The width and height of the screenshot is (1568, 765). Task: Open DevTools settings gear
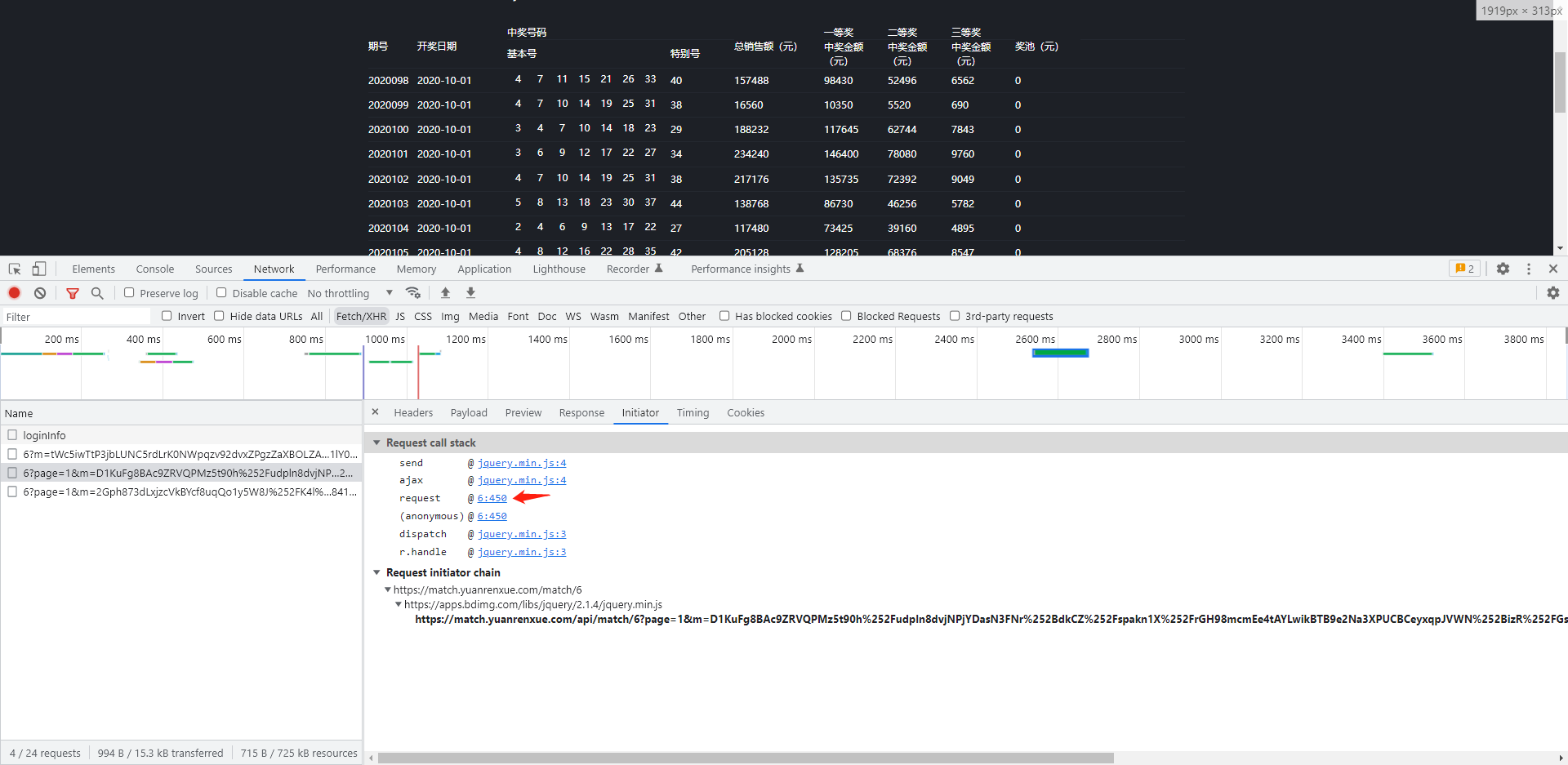point(1503,269)
